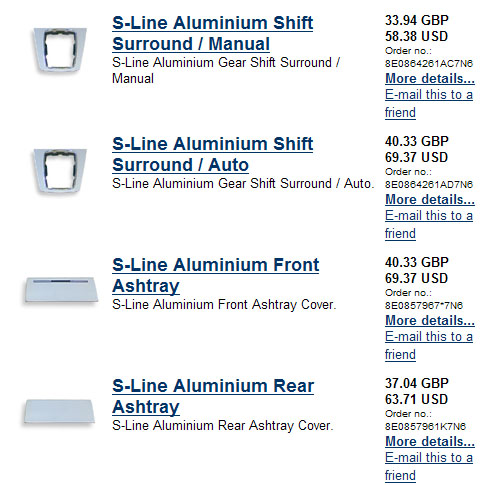Show More details for front ashtray

[x=430, y=321]
